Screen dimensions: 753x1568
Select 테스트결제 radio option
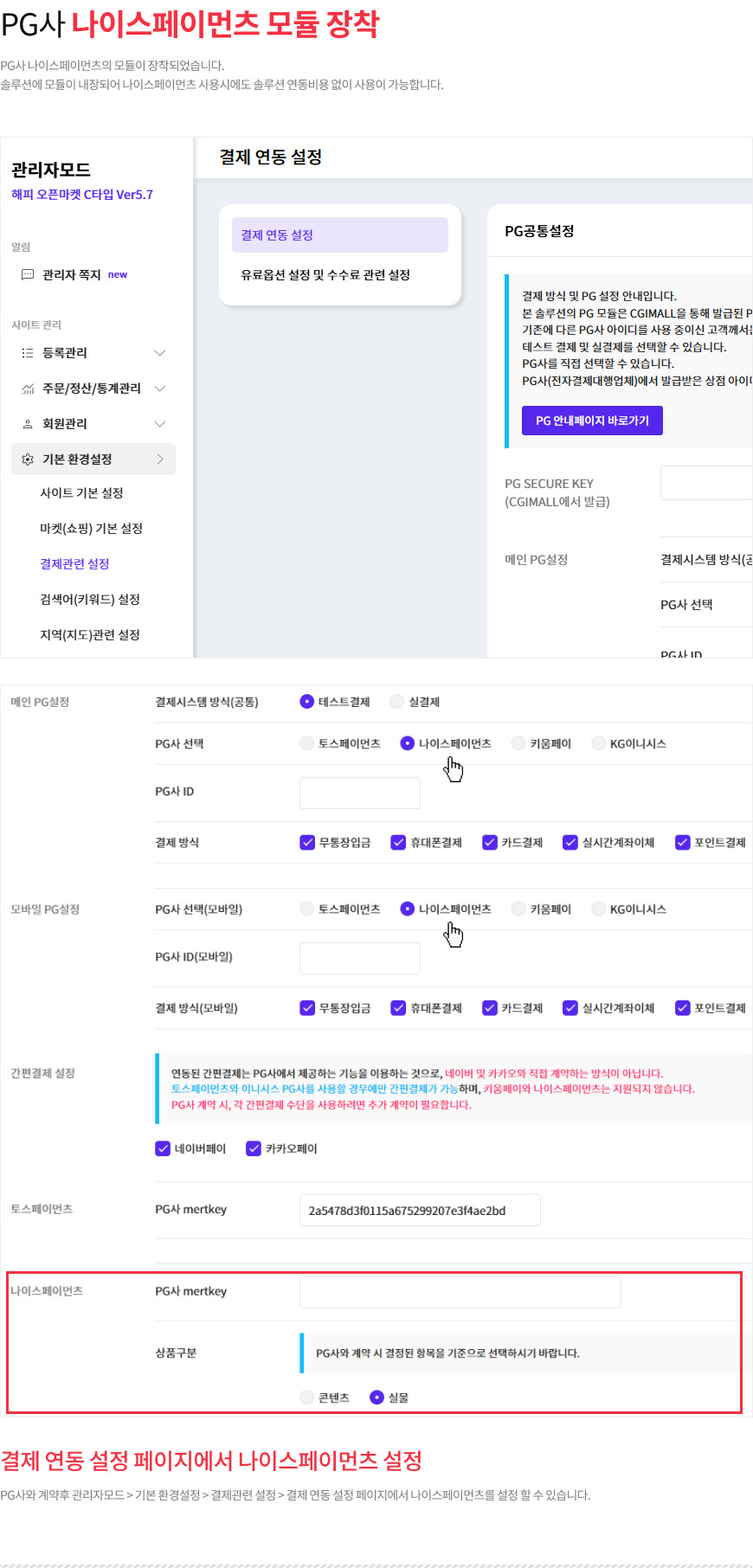point(306,702)
